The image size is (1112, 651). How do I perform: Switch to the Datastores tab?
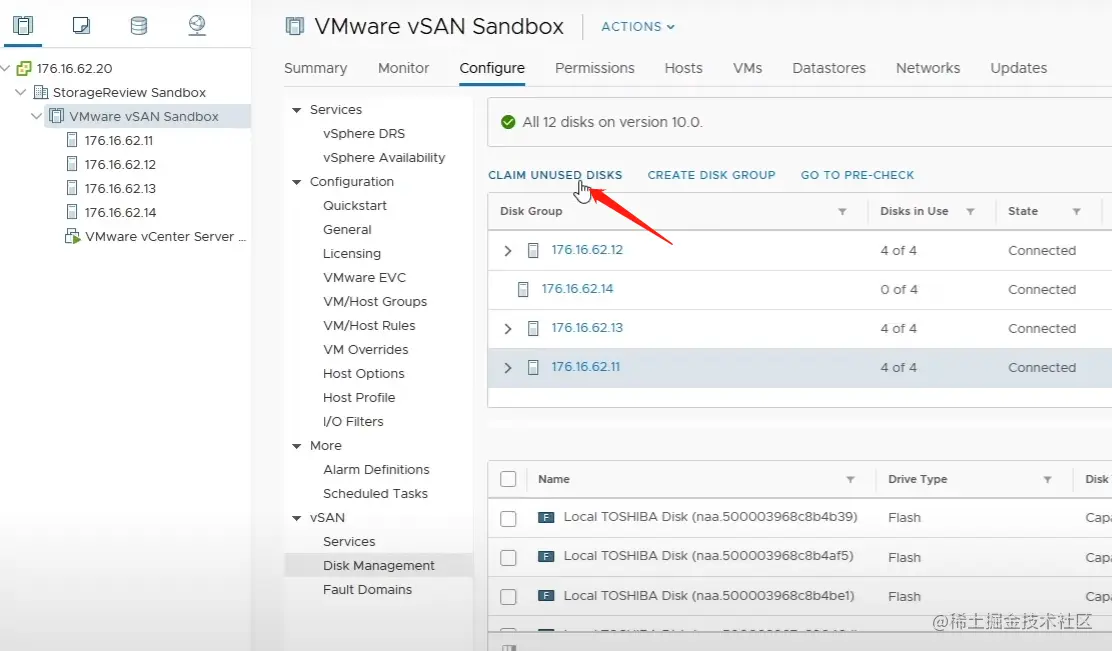[829, 68]
